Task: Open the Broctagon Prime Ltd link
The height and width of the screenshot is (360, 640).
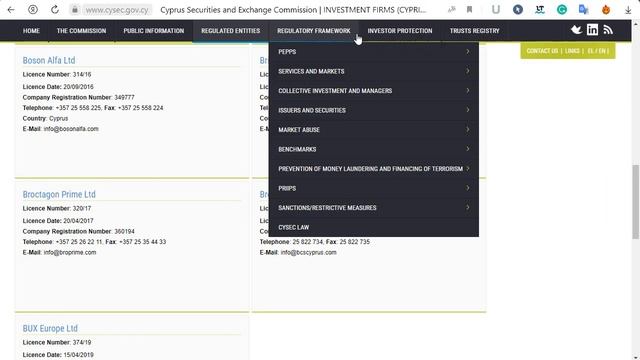Action: click(x=59, y=194)
